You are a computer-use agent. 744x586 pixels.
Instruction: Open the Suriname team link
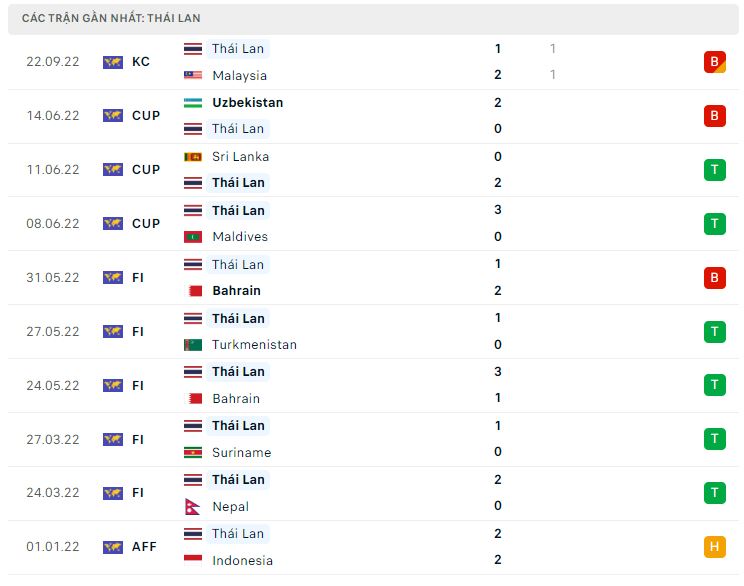pyautogui.click(x=241, y=452)
